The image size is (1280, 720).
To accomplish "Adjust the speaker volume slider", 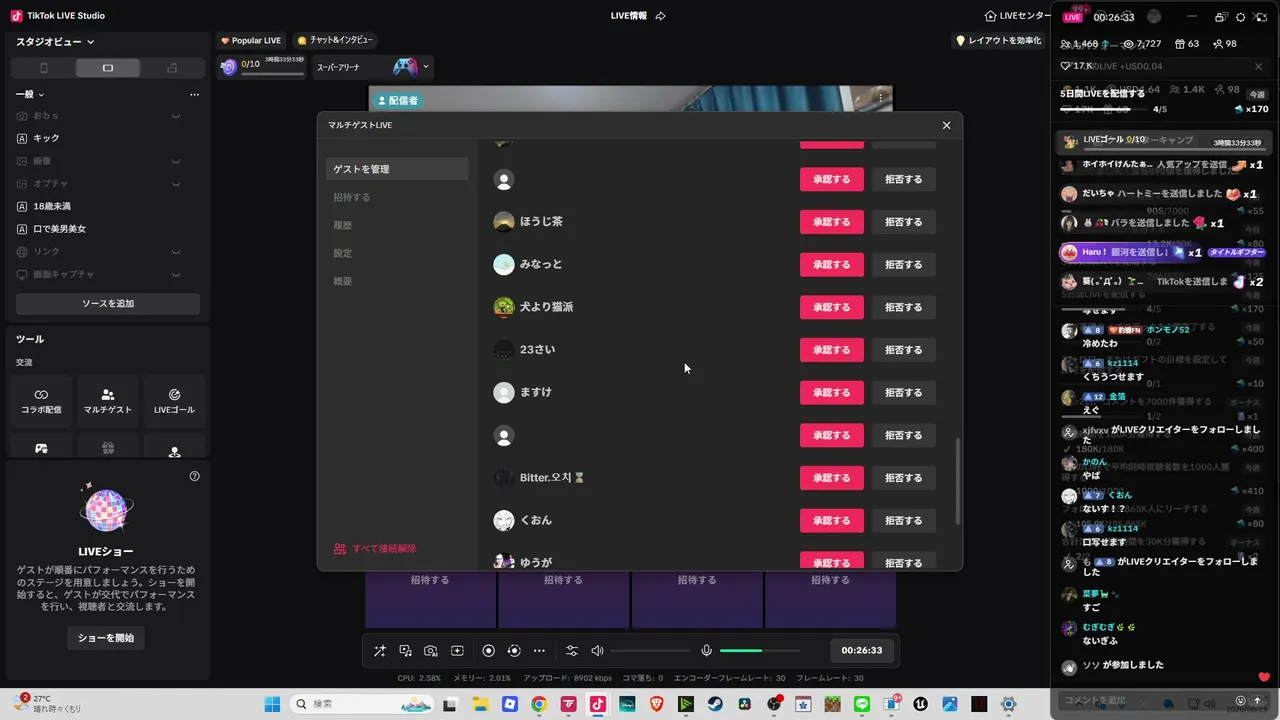I will tap(650, 651).
